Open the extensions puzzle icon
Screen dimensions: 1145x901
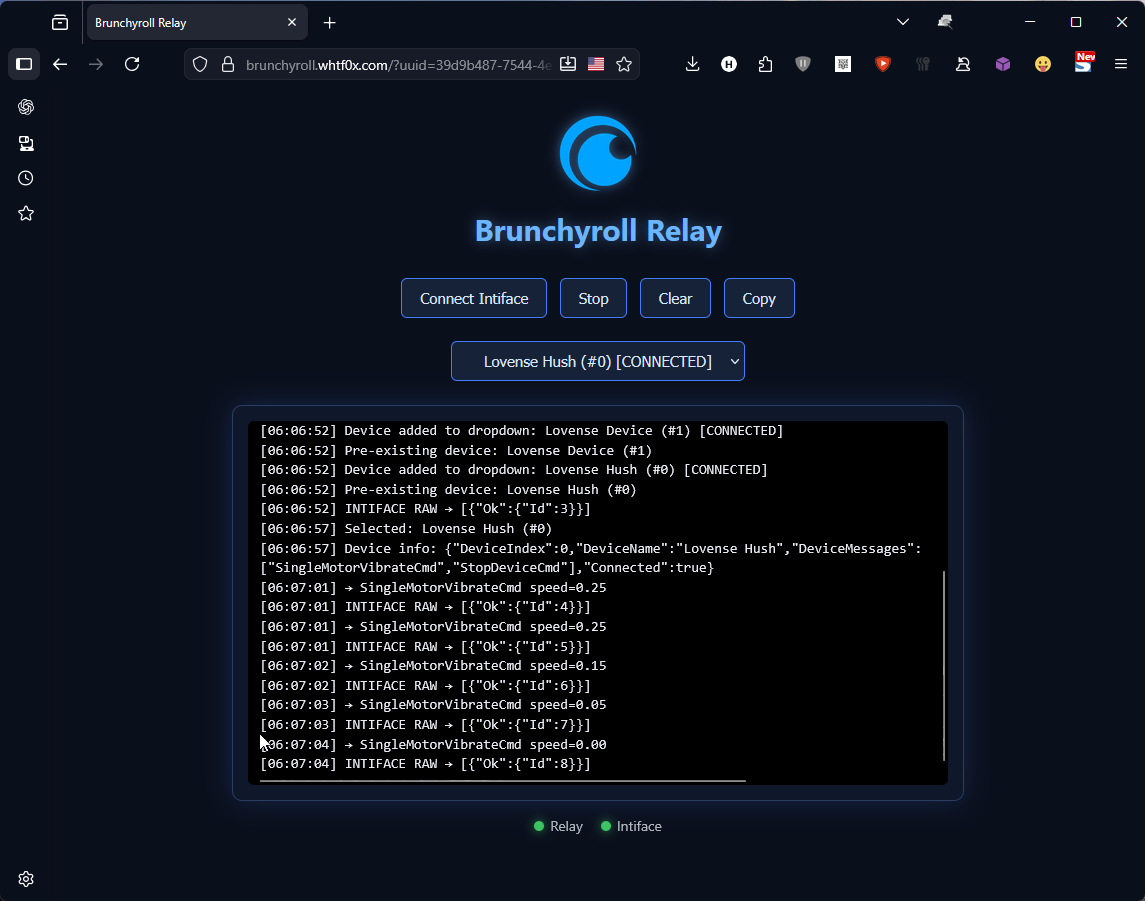pos(765,64)
